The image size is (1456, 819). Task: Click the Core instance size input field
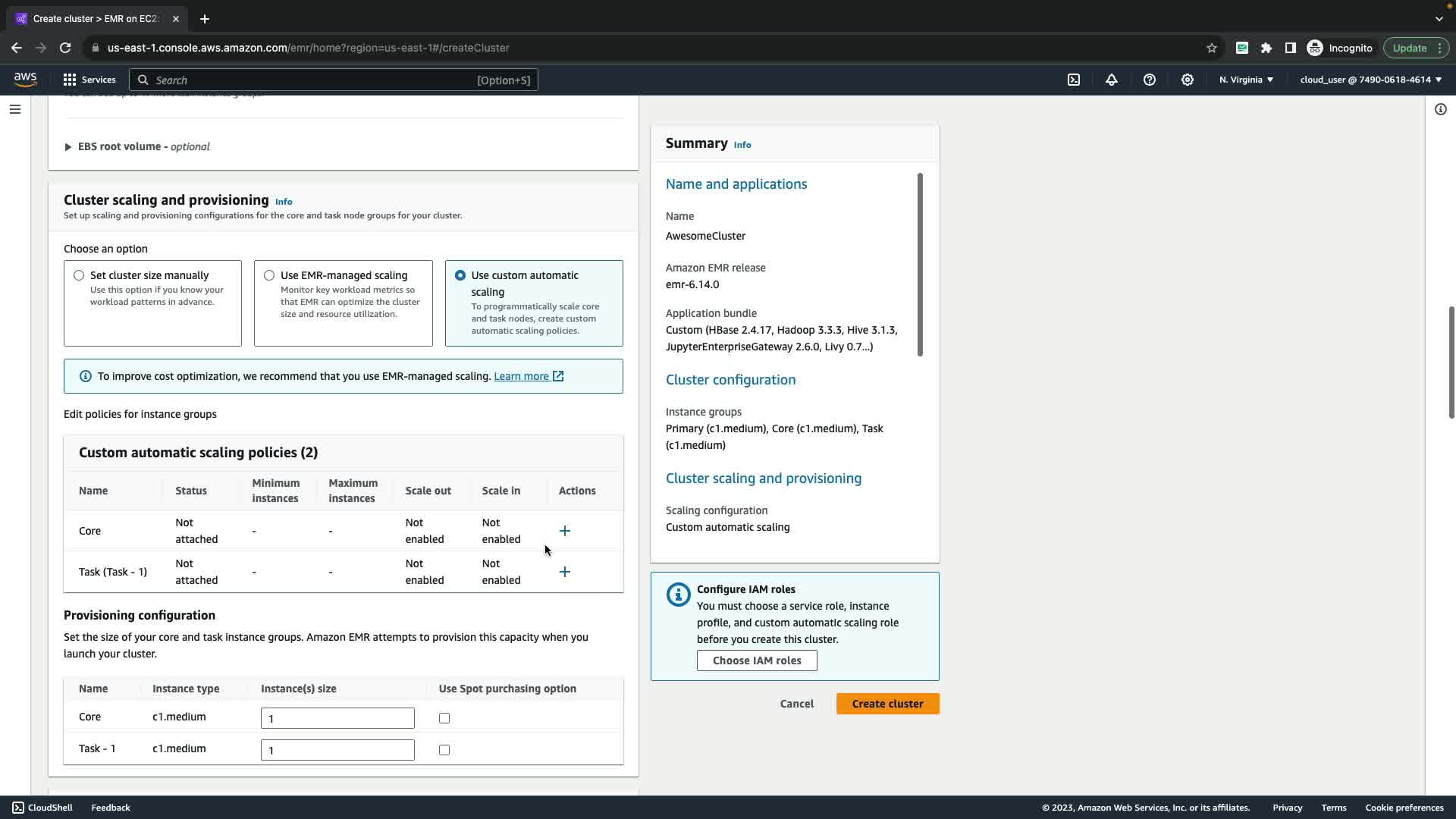pyautogui.click(x=337, y=718)
